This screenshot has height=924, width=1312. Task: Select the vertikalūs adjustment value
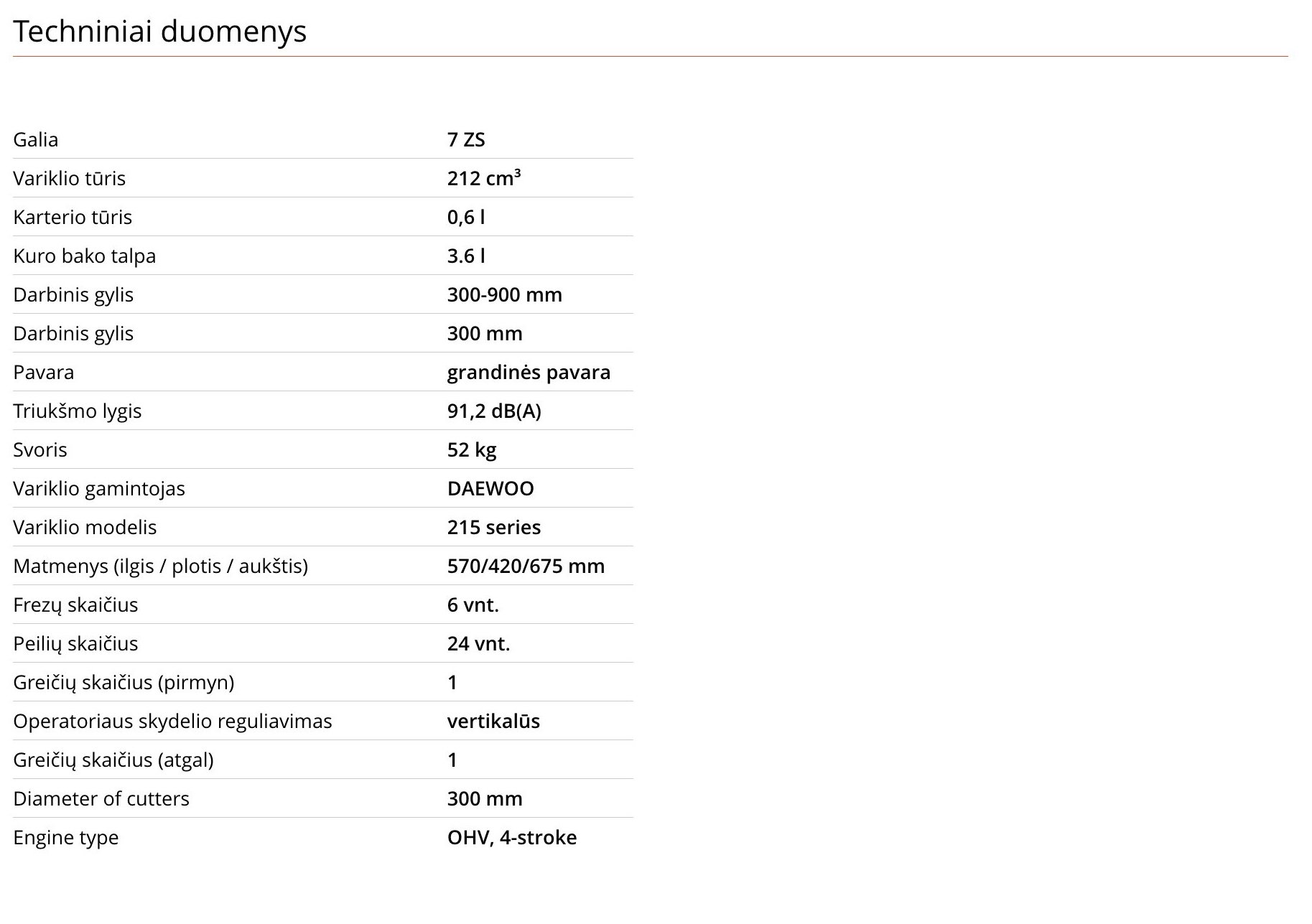click(x=493, y=721)
